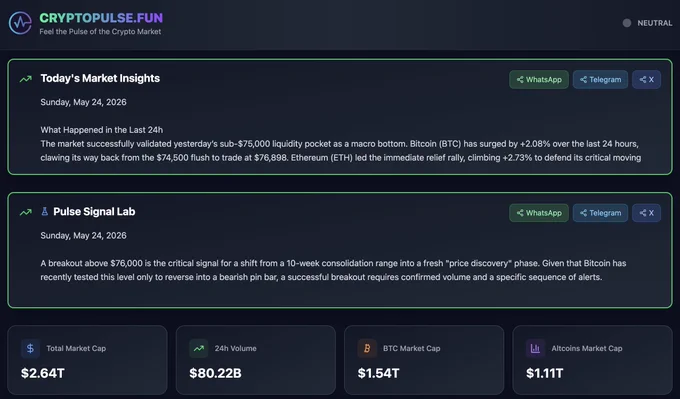Open the CRYPTOPULSE.FUN site title

pos(101,18)
